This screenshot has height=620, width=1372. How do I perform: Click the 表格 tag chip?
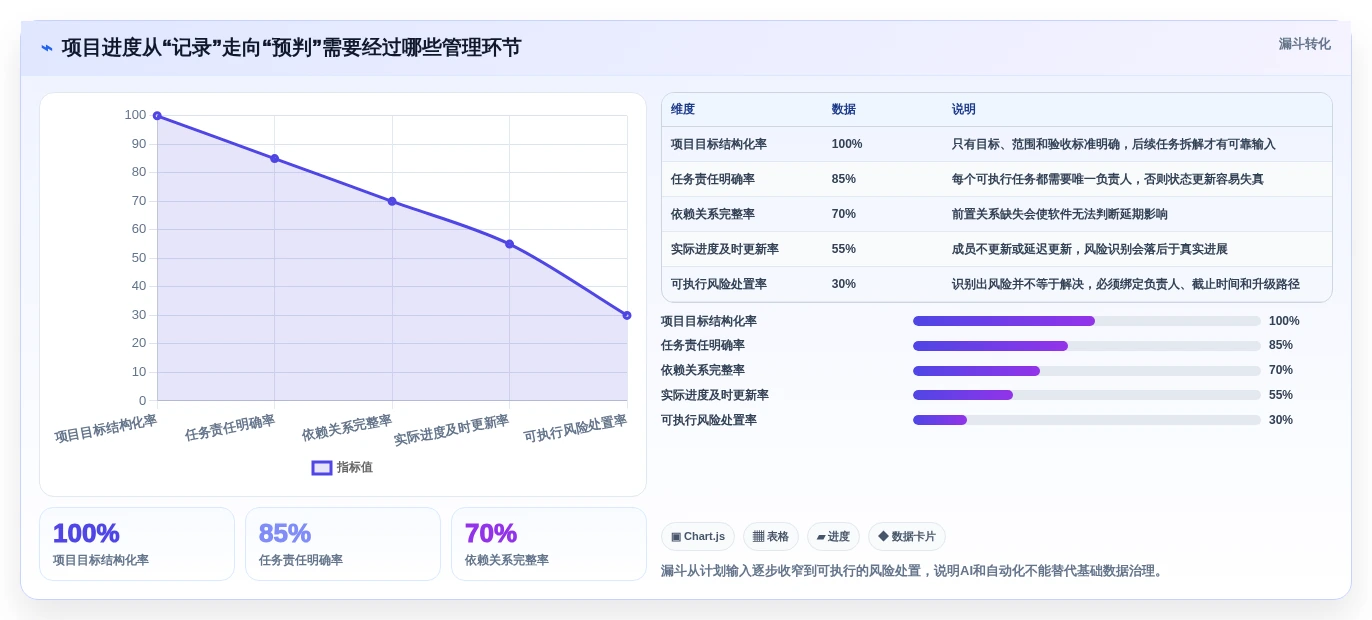(771, 536)
